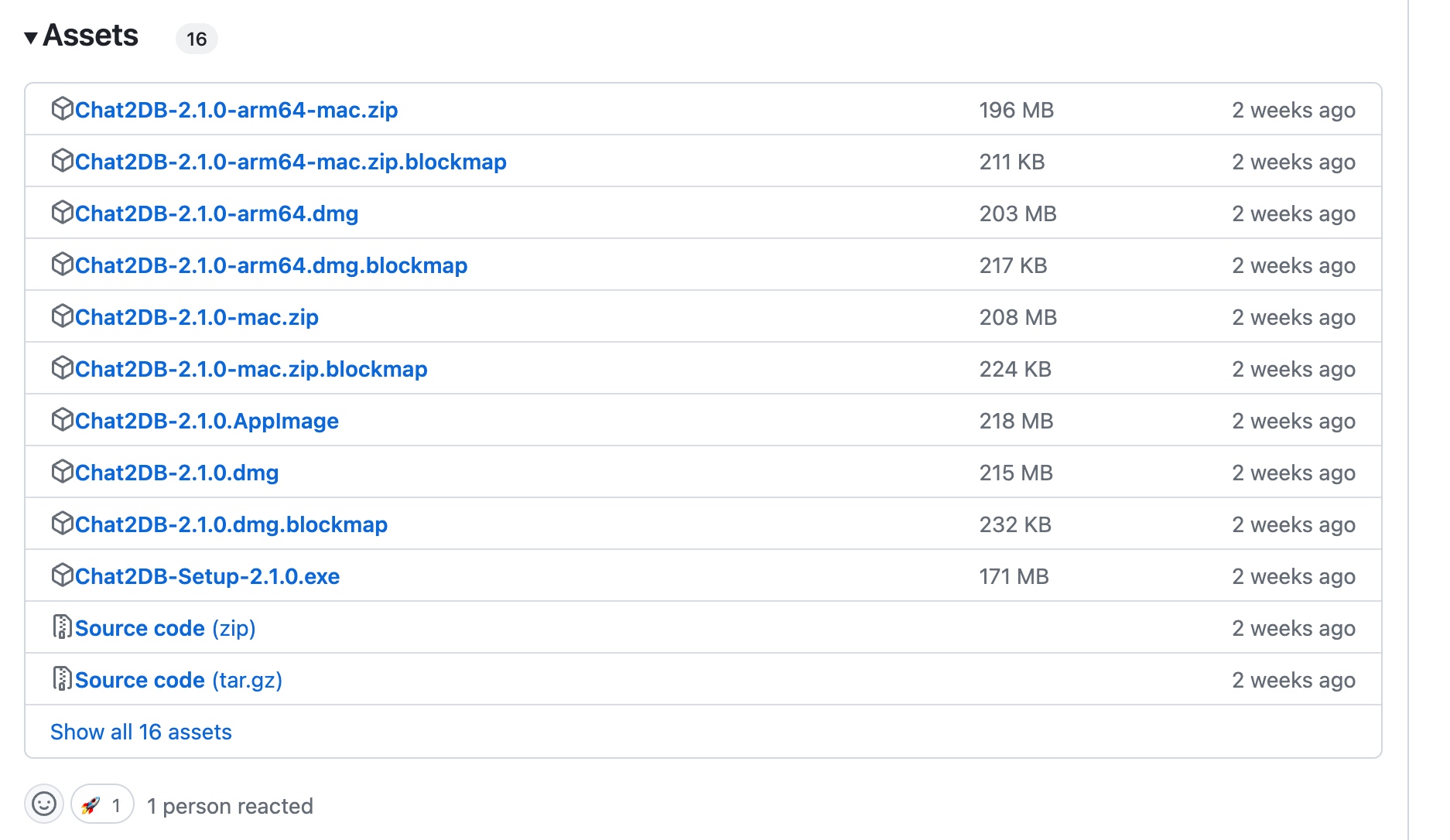Click '2 weeks ago' in Chat2DB-2.1.0.AppImage row

[1294, 421]
